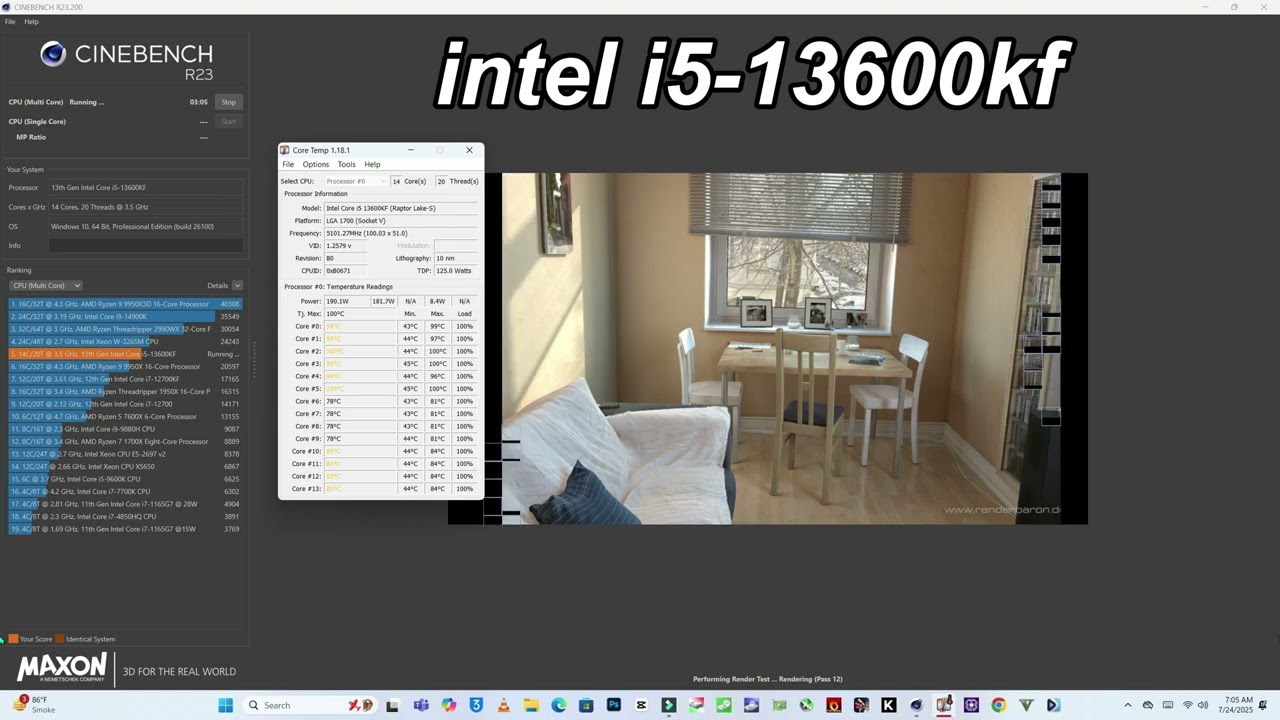The height and width of the screenshot is (720, 1280).
Task: Launch Google Chrome from the taskbar
Action: (998, 705)
